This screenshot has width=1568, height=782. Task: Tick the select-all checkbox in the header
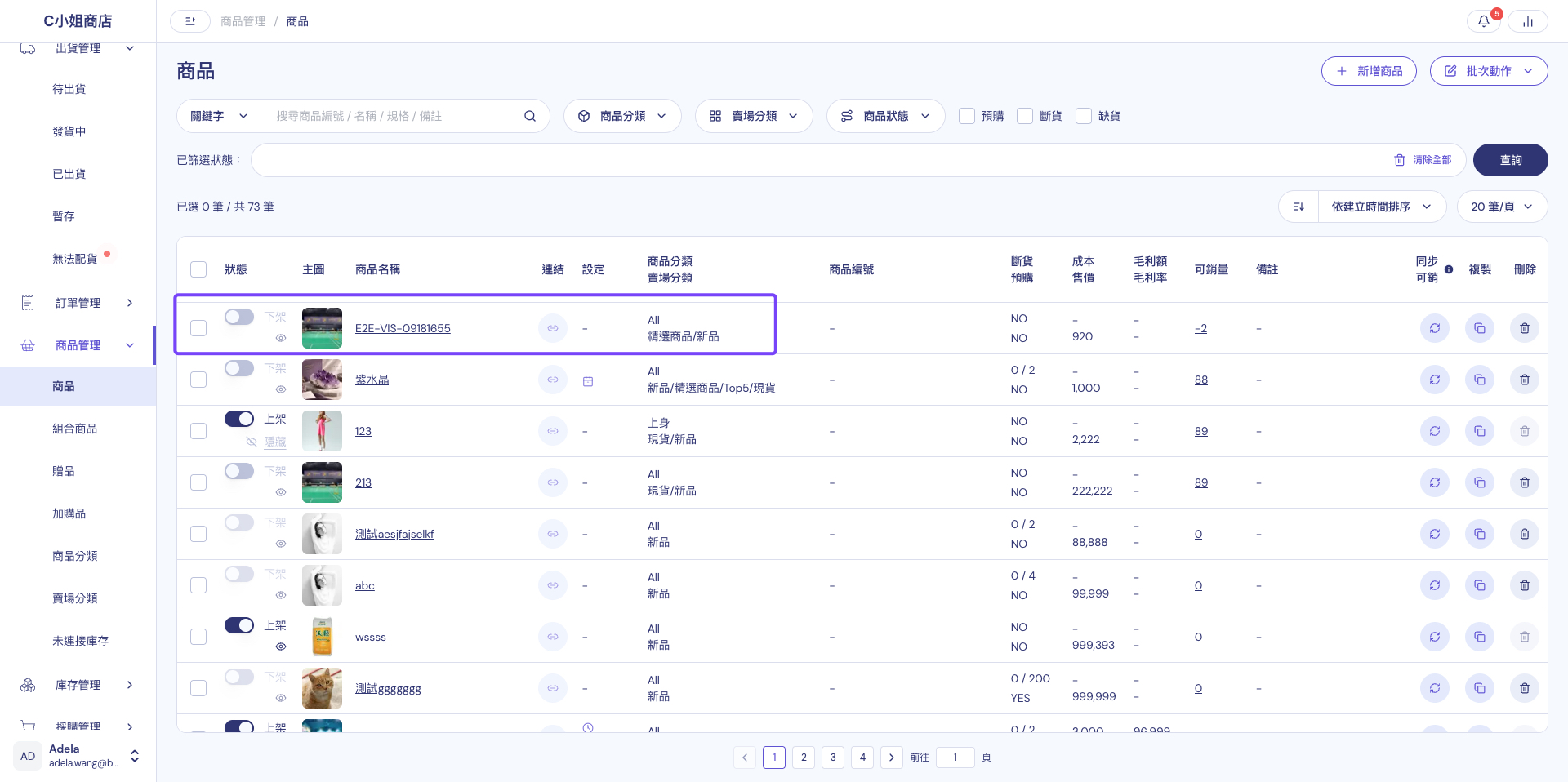[x=198, y=269]
